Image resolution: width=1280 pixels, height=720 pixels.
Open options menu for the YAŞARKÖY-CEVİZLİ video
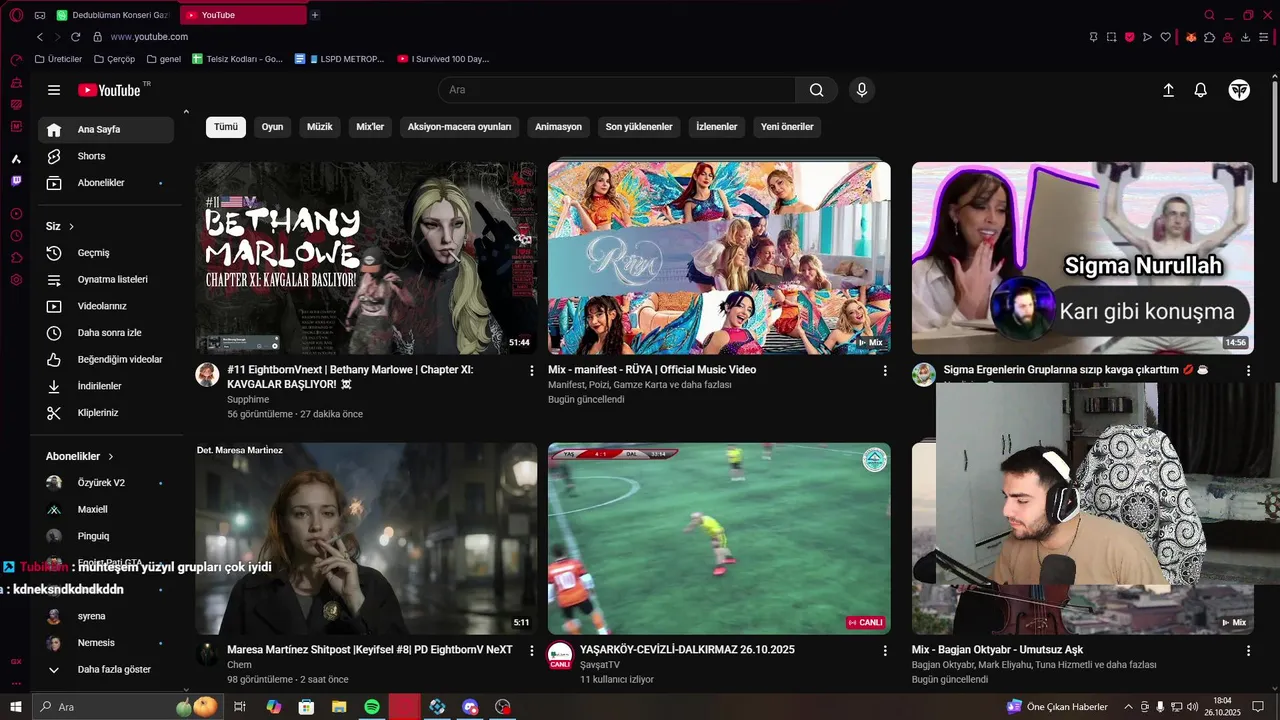(x=885, y=651)
